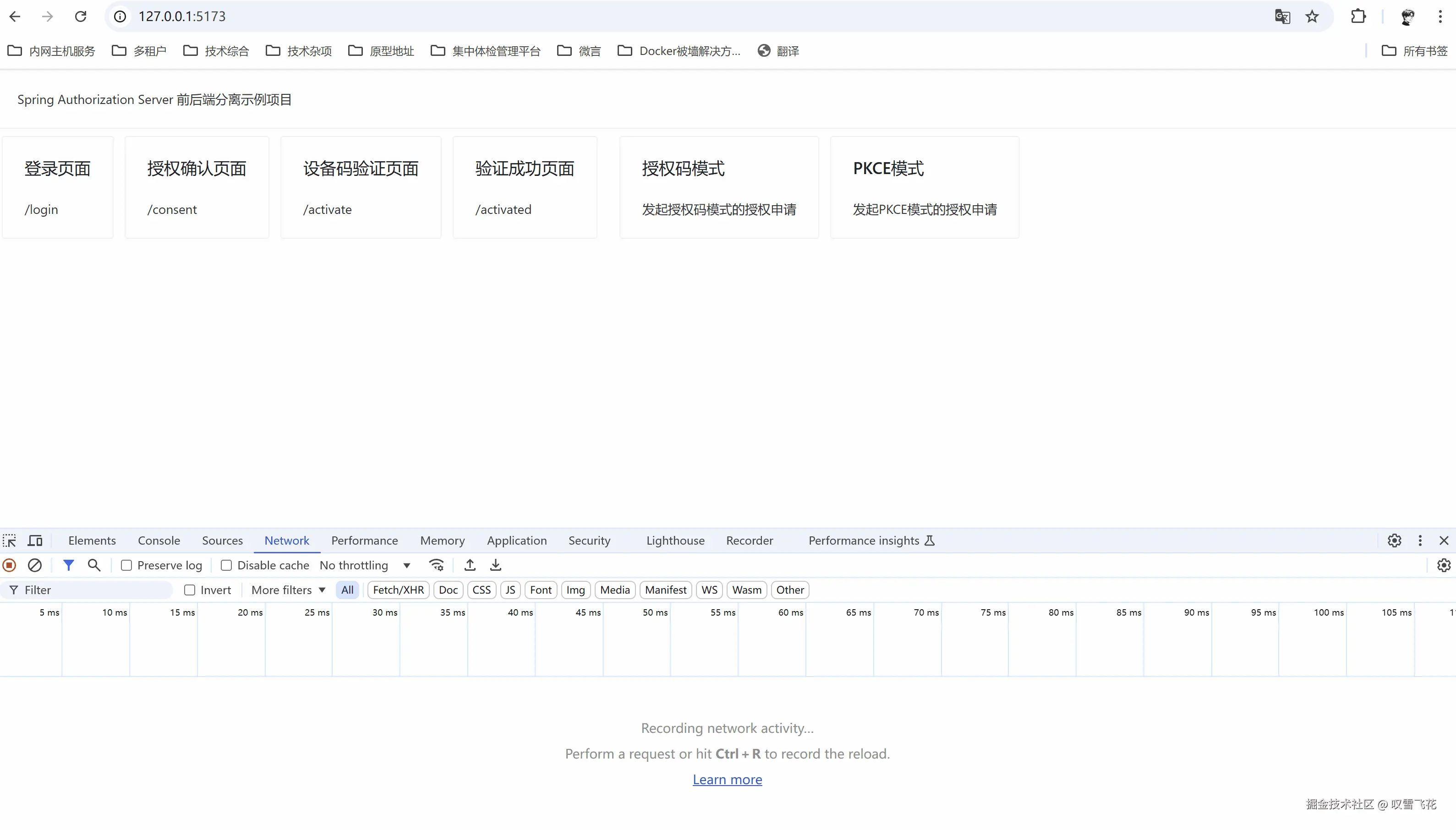Open the 设备码验证页面 /activate card

coord(361,187)
